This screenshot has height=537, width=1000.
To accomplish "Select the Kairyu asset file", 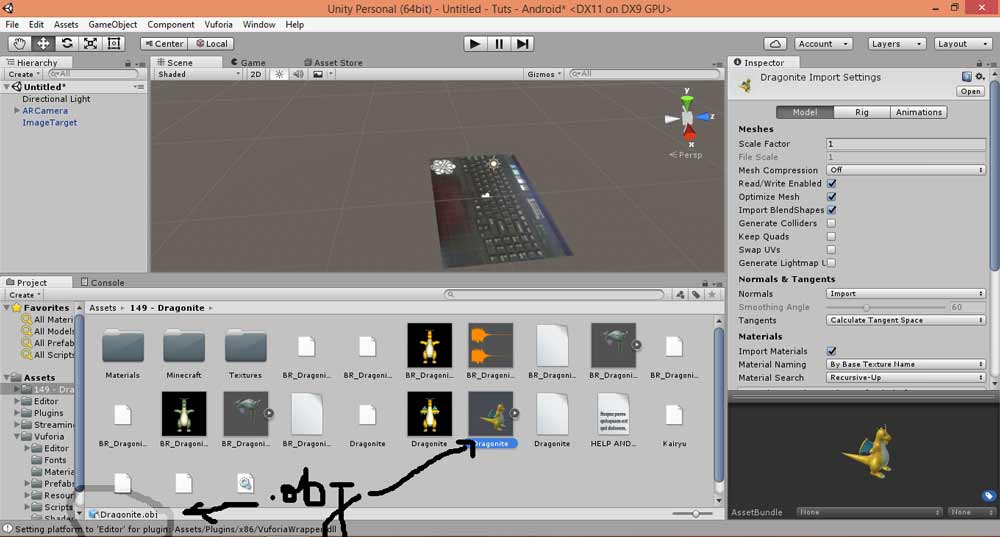I will 674,420.
